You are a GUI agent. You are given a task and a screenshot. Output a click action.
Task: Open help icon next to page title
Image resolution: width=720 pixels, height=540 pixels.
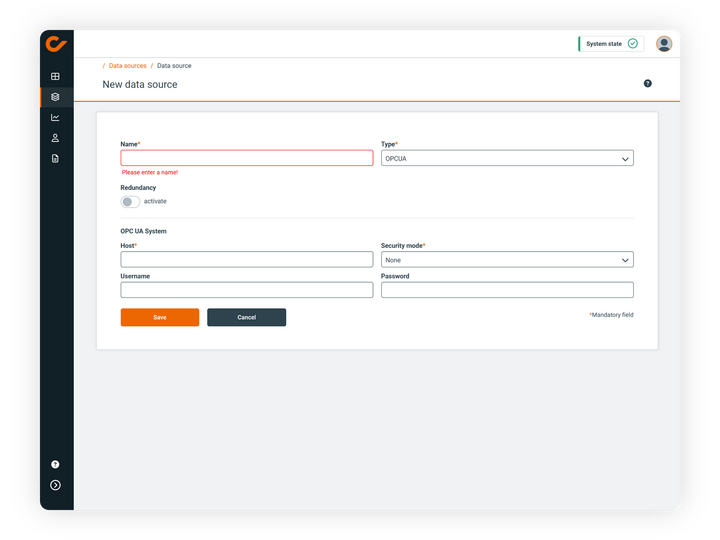tap(647, 84)
